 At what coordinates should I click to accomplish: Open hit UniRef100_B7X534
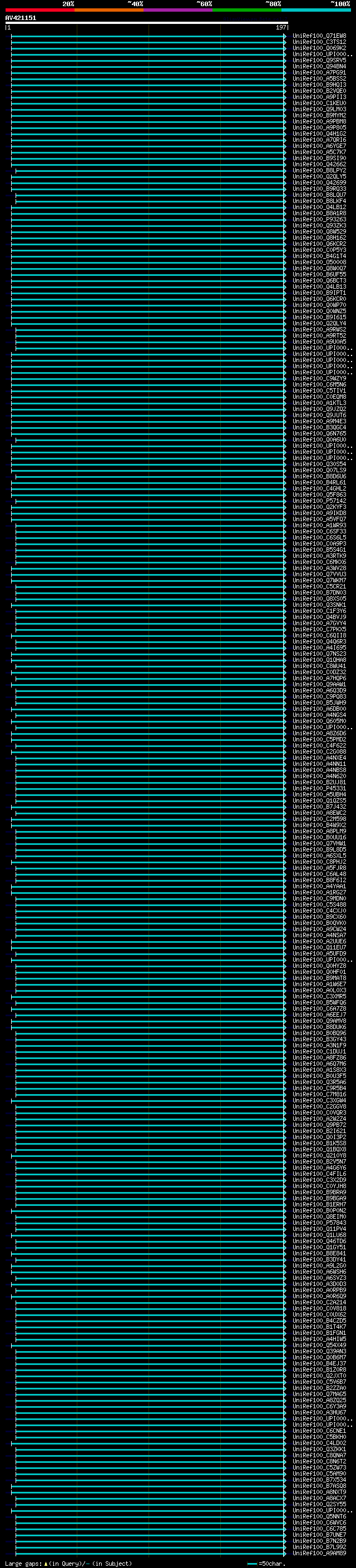319,1480
